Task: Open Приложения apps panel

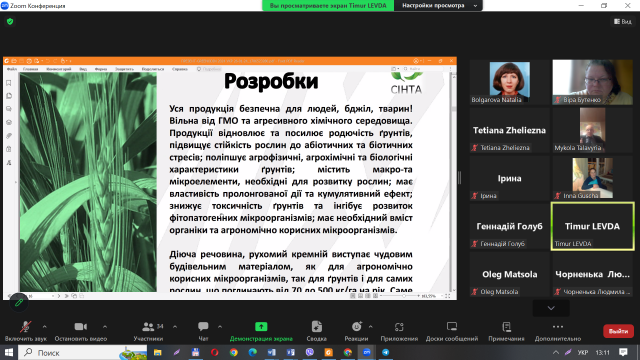Action: [399, 331]
